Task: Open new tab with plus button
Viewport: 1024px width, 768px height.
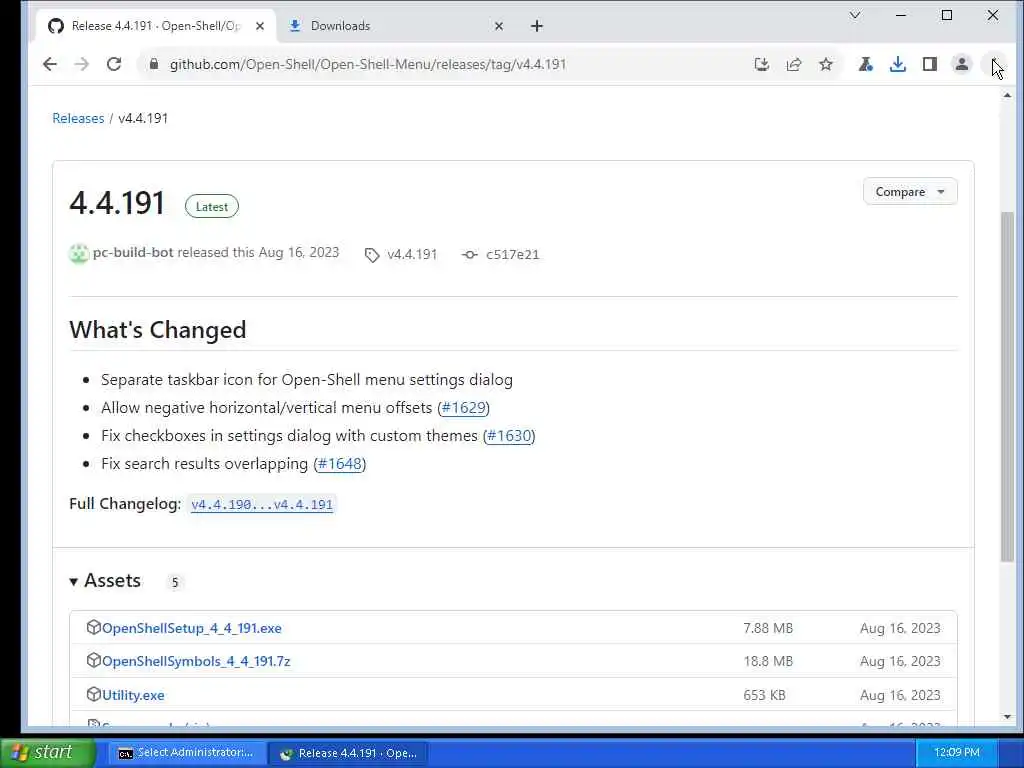Action: [x=537, y=26]
